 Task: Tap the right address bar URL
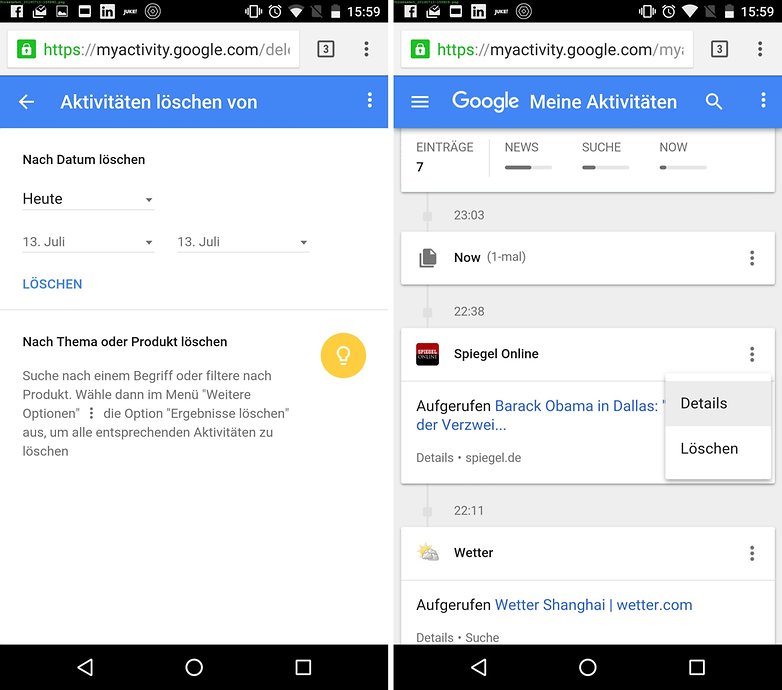coord(561,49)
